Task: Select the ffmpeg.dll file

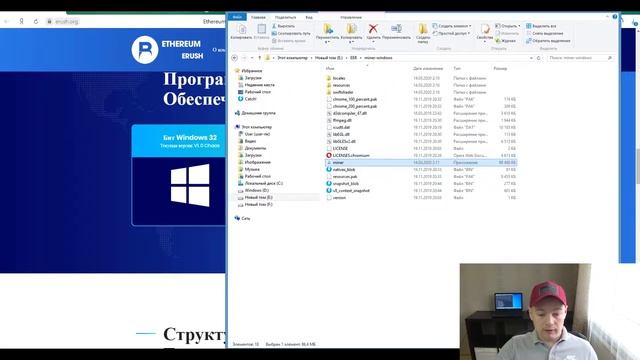Action: click(342, 120)
